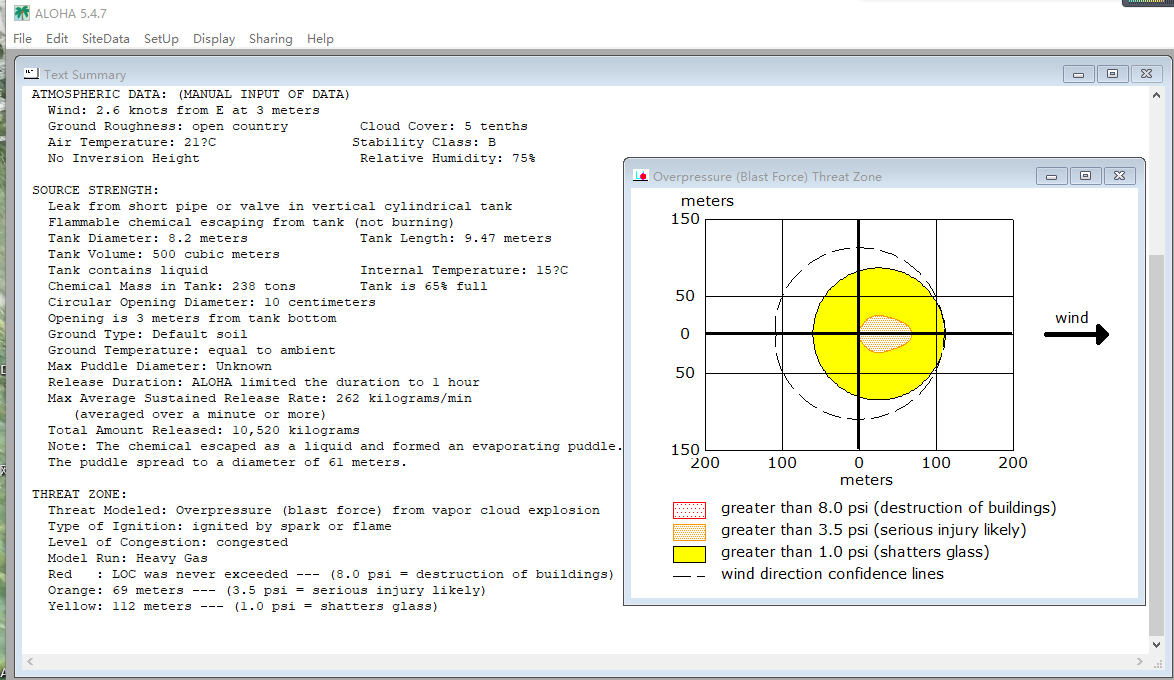
Task: Click the scroll down arrow in Text Summary
Action: click(1157, 645)
